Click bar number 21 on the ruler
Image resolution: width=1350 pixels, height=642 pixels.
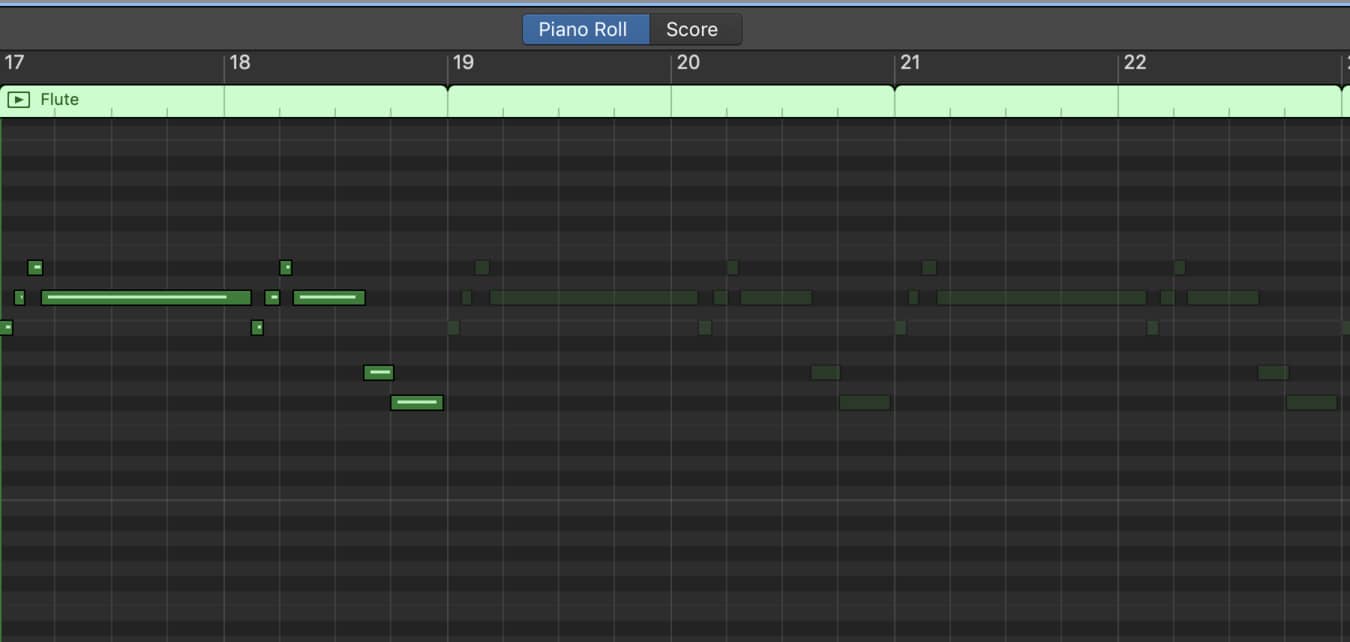click(x=911, y=62)
